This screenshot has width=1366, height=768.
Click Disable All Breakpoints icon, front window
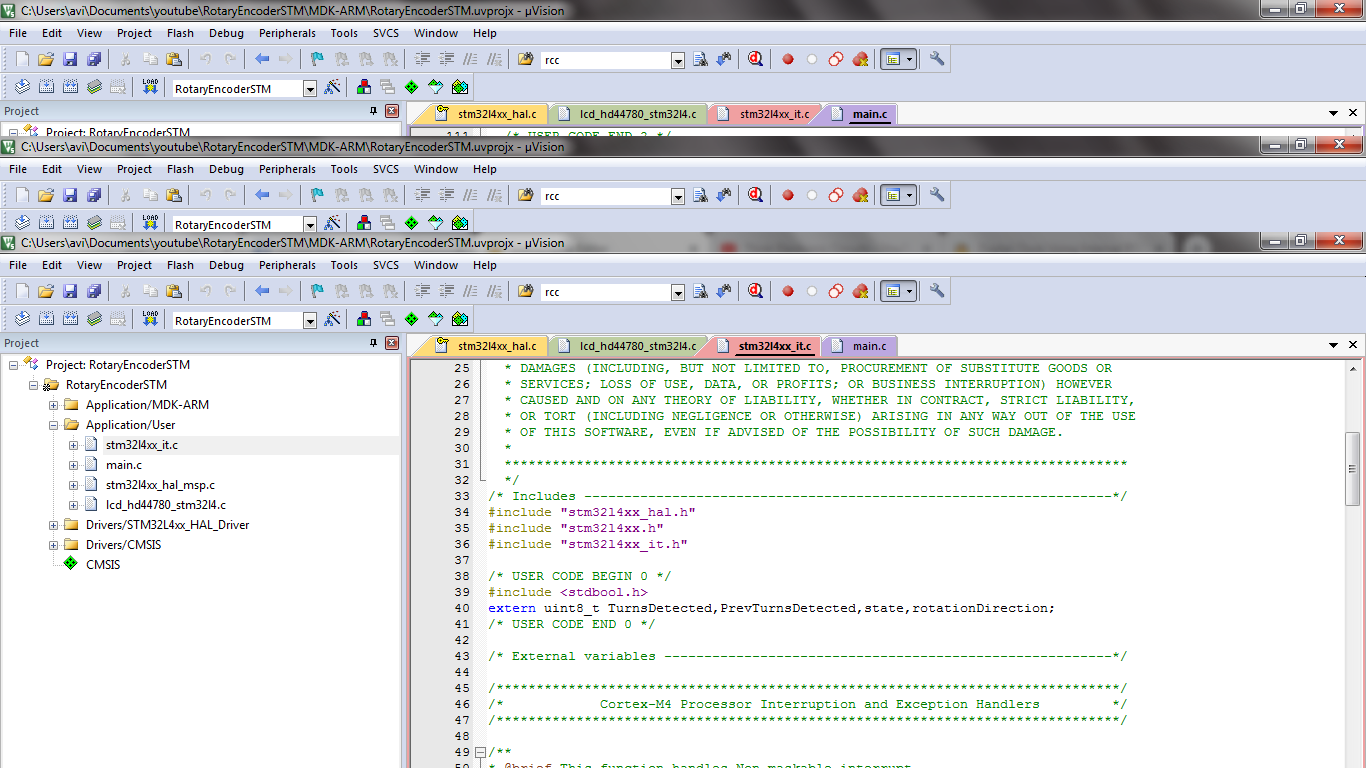[x=836, y=291]
